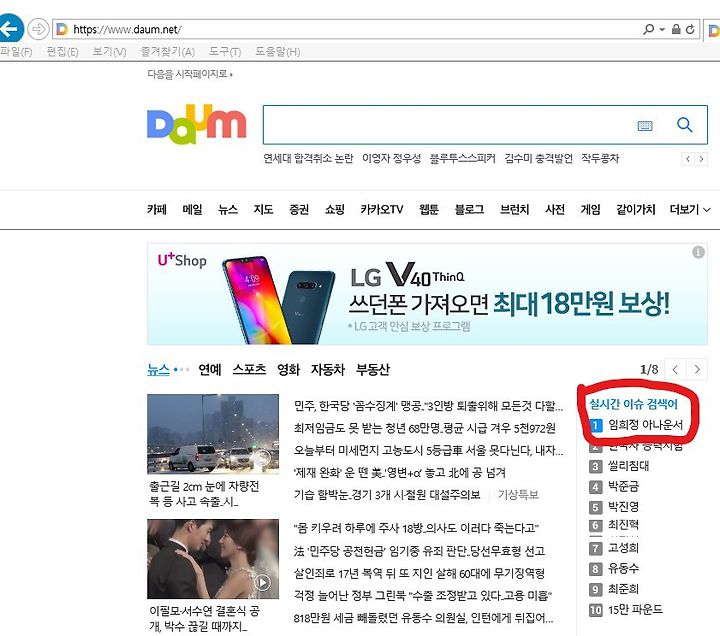Go to the 게임 service

(590, 209)
